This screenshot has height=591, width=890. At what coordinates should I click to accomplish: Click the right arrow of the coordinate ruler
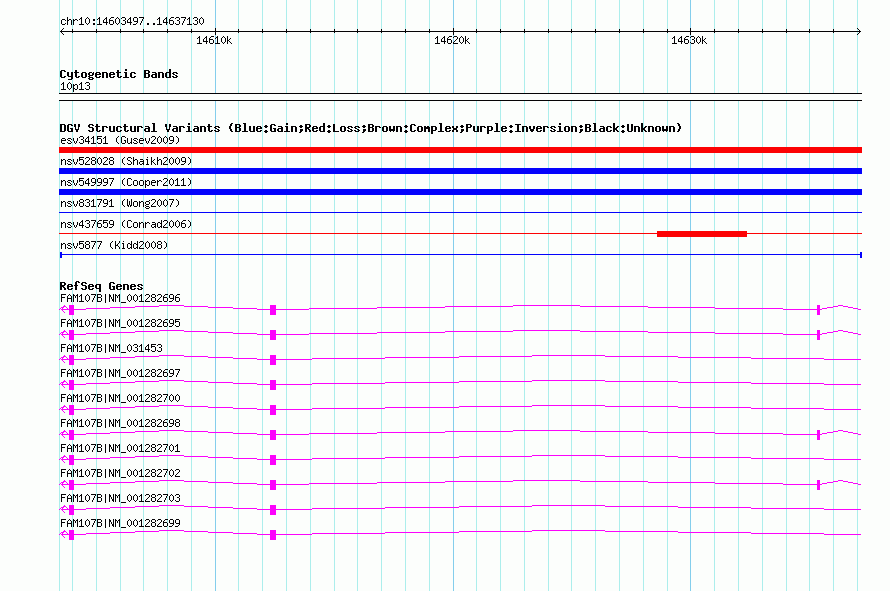[x=859, y=32]
